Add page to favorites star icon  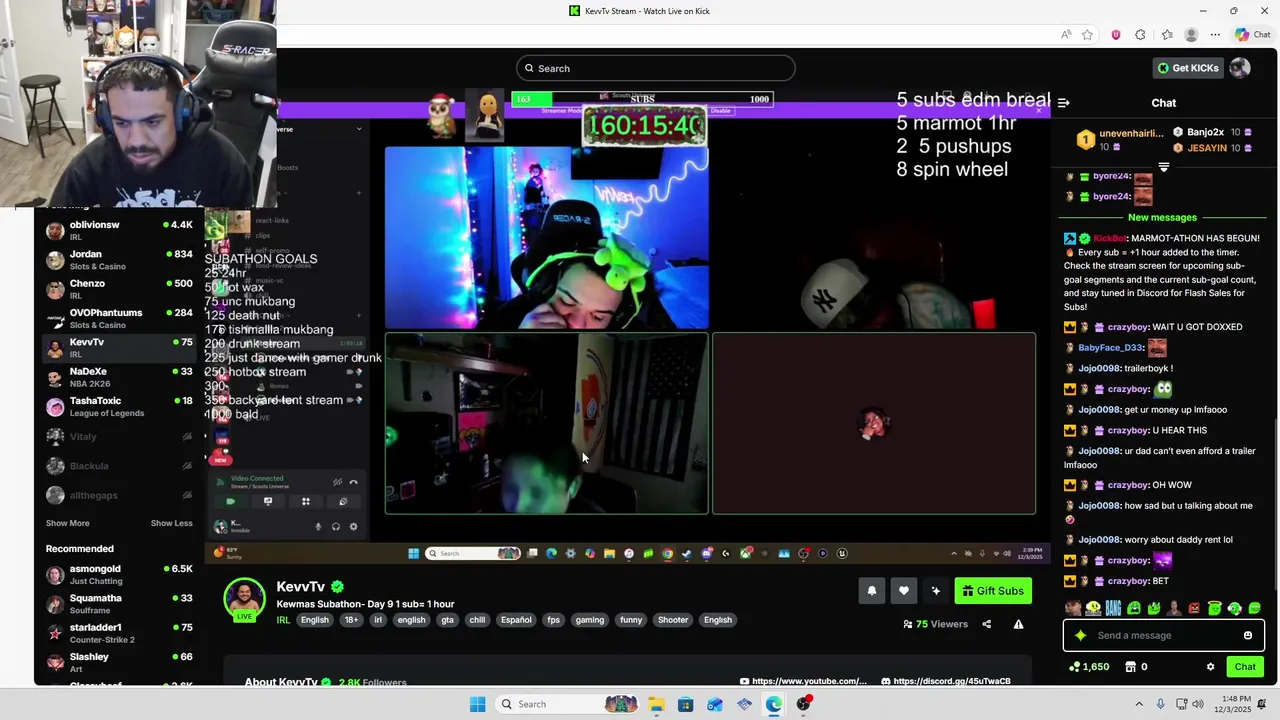pyautogui.click(x=1087, y=35)
